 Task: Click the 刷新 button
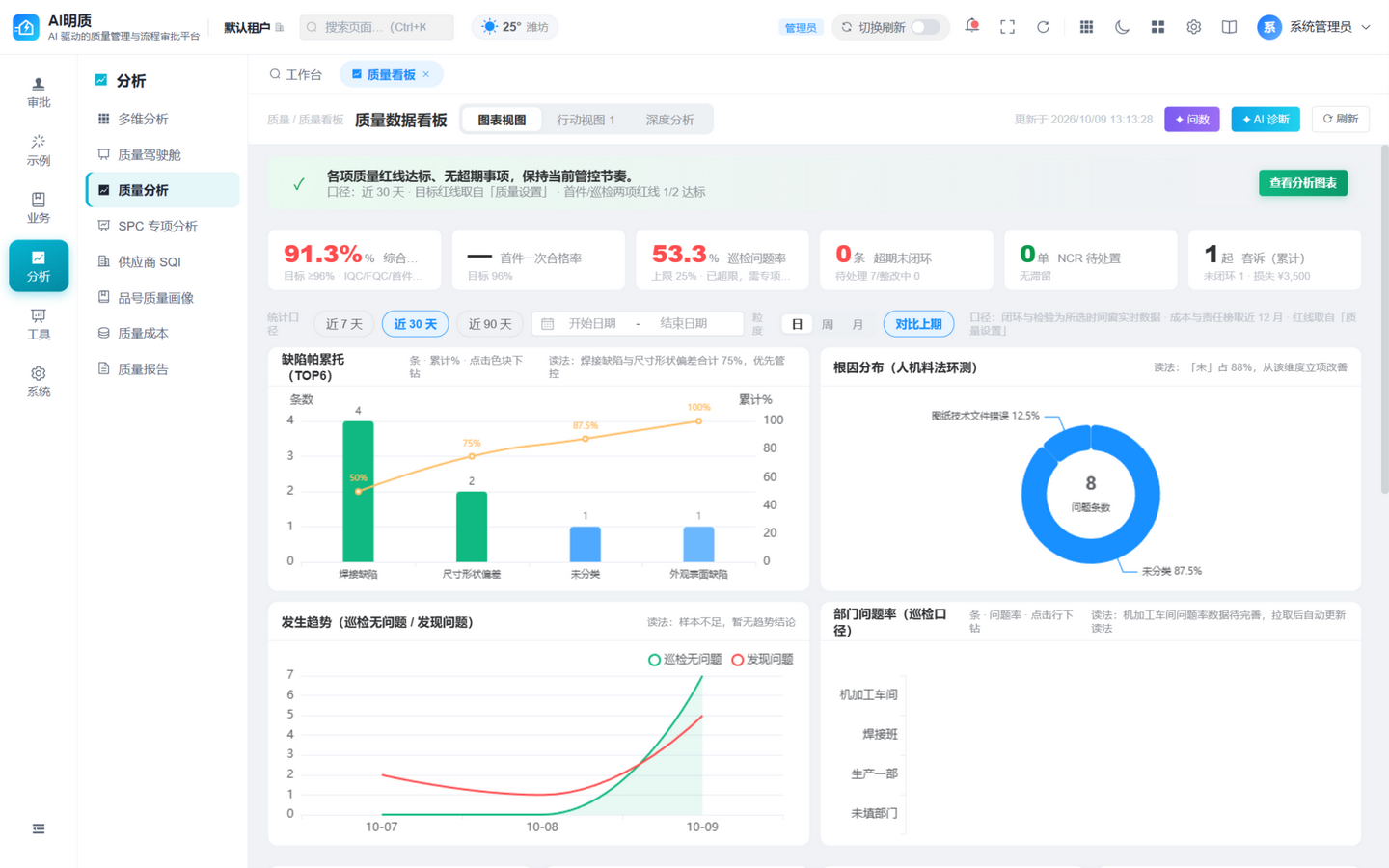coord(1341,119)
